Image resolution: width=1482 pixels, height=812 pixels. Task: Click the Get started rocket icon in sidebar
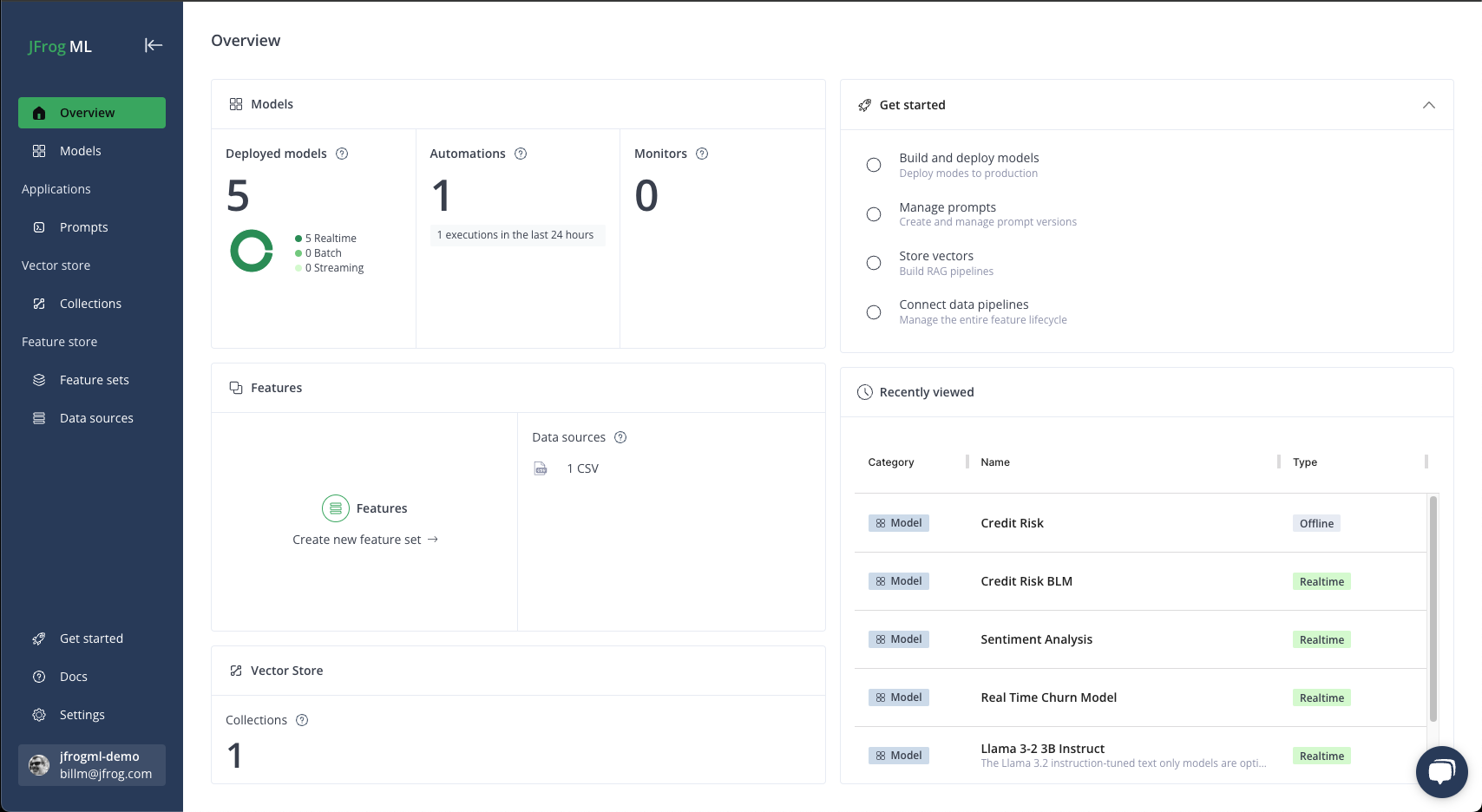38,638
